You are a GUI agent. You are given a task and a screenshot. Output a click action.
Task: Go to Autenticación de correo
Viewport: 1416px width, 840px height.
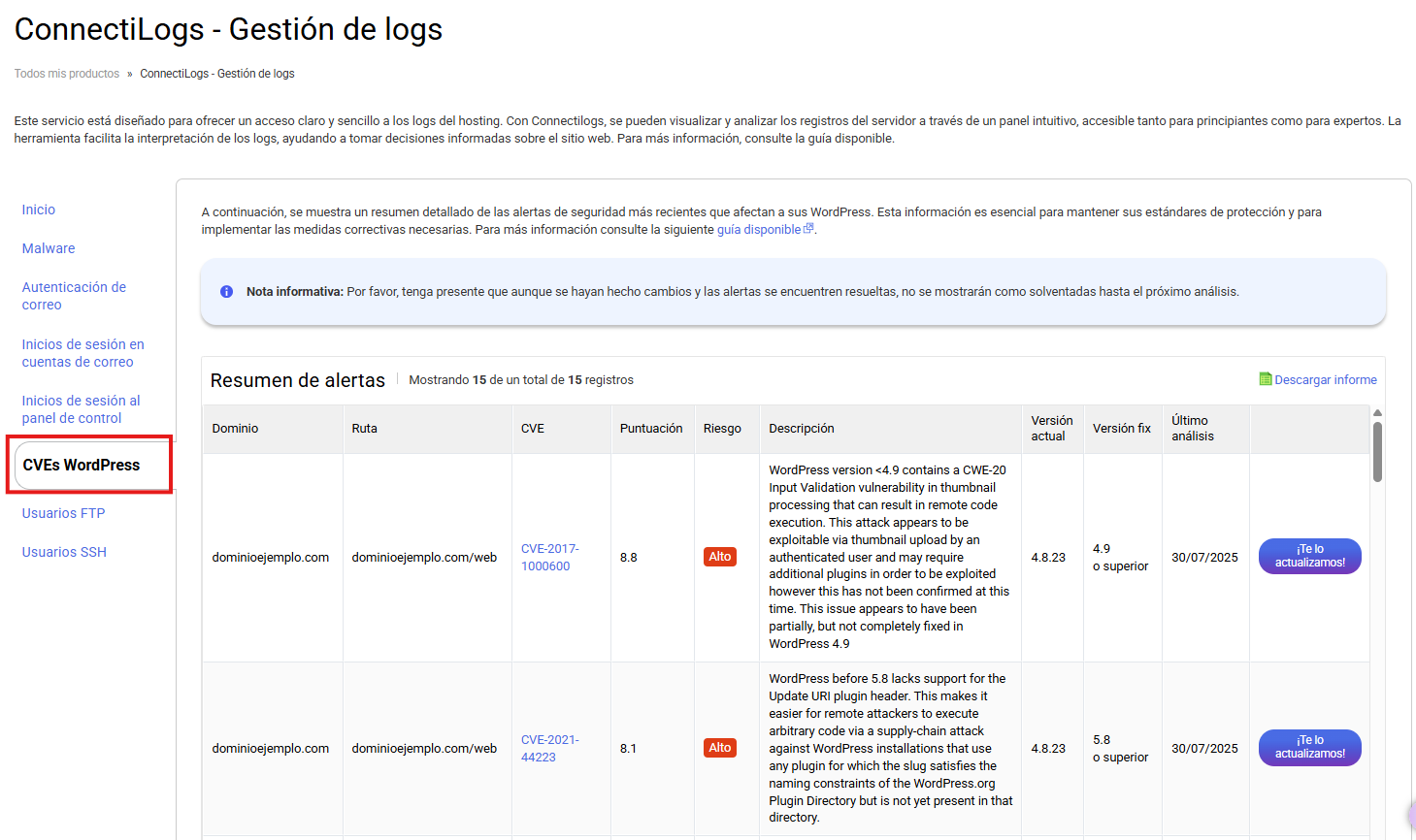(x=74, y=296)
